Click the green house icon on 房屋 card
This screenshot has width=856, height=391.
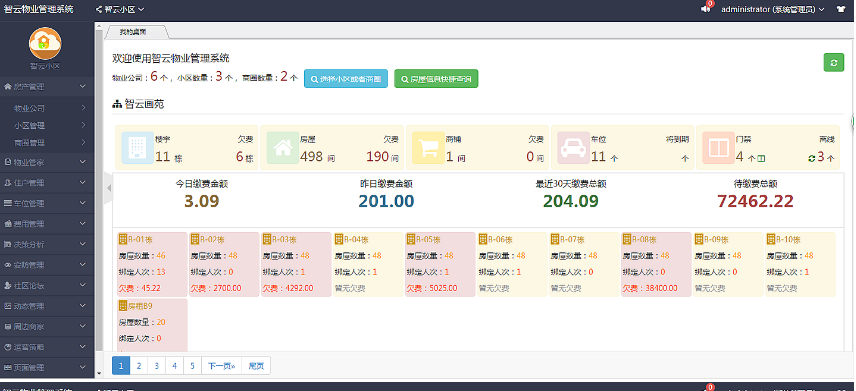pyautogui.click(x=283, y=147)
